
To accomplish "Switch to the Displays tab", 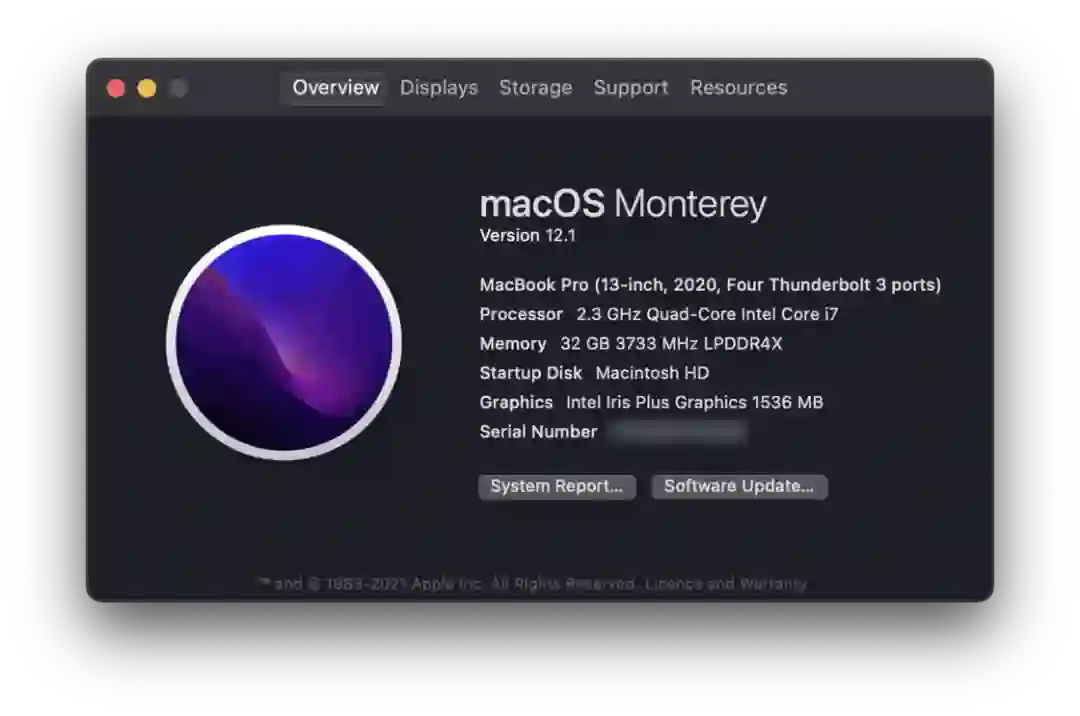I will [439, 87].
